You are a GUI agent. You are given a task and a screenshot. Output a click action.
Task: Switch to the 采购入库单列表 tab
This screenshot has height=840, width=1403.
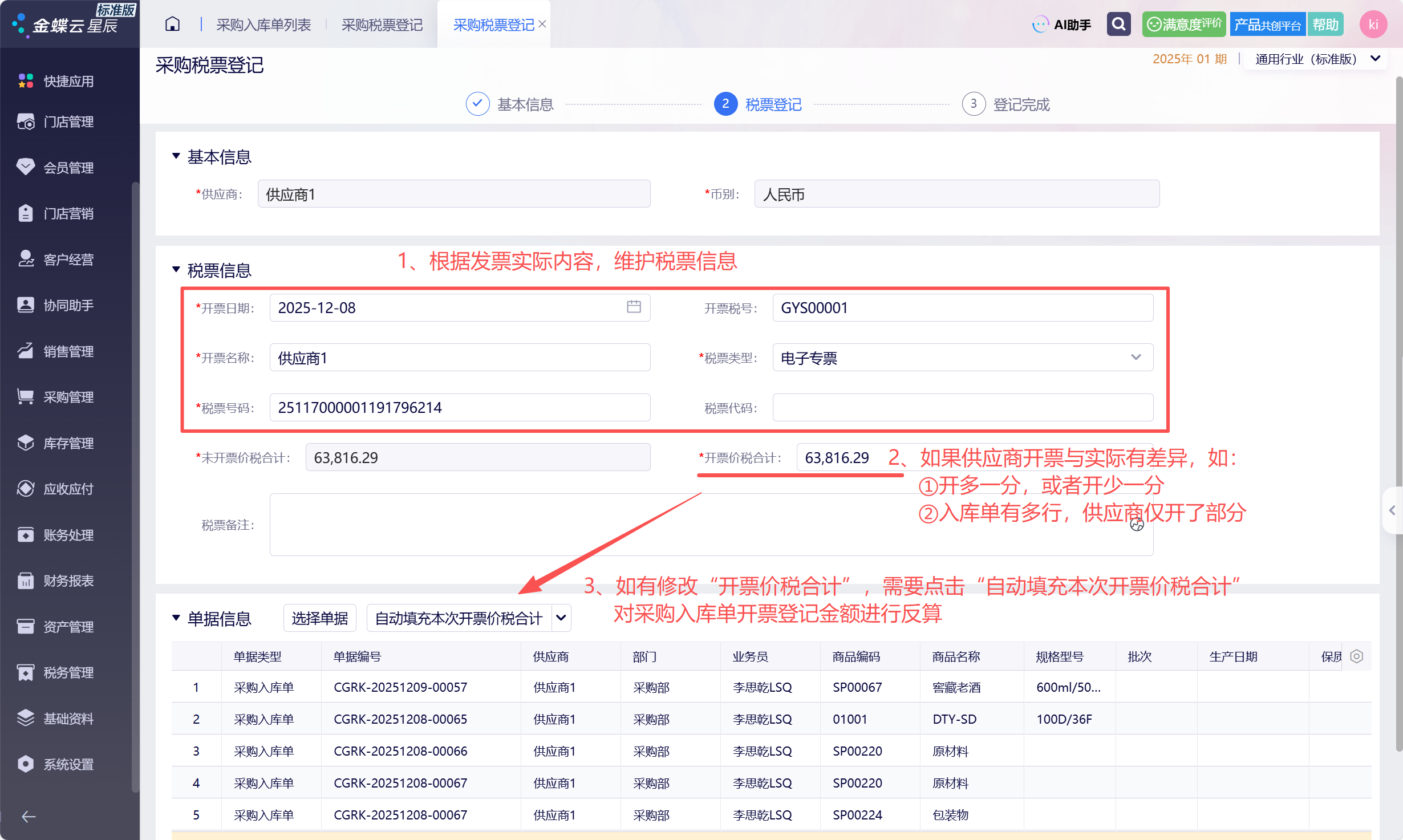(263, 25)
